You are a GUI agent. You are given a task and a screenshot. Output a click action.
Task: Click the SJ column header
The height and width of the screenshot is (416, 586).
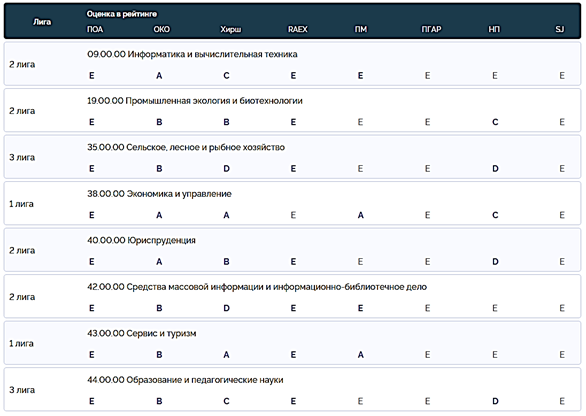pos(559,29)
